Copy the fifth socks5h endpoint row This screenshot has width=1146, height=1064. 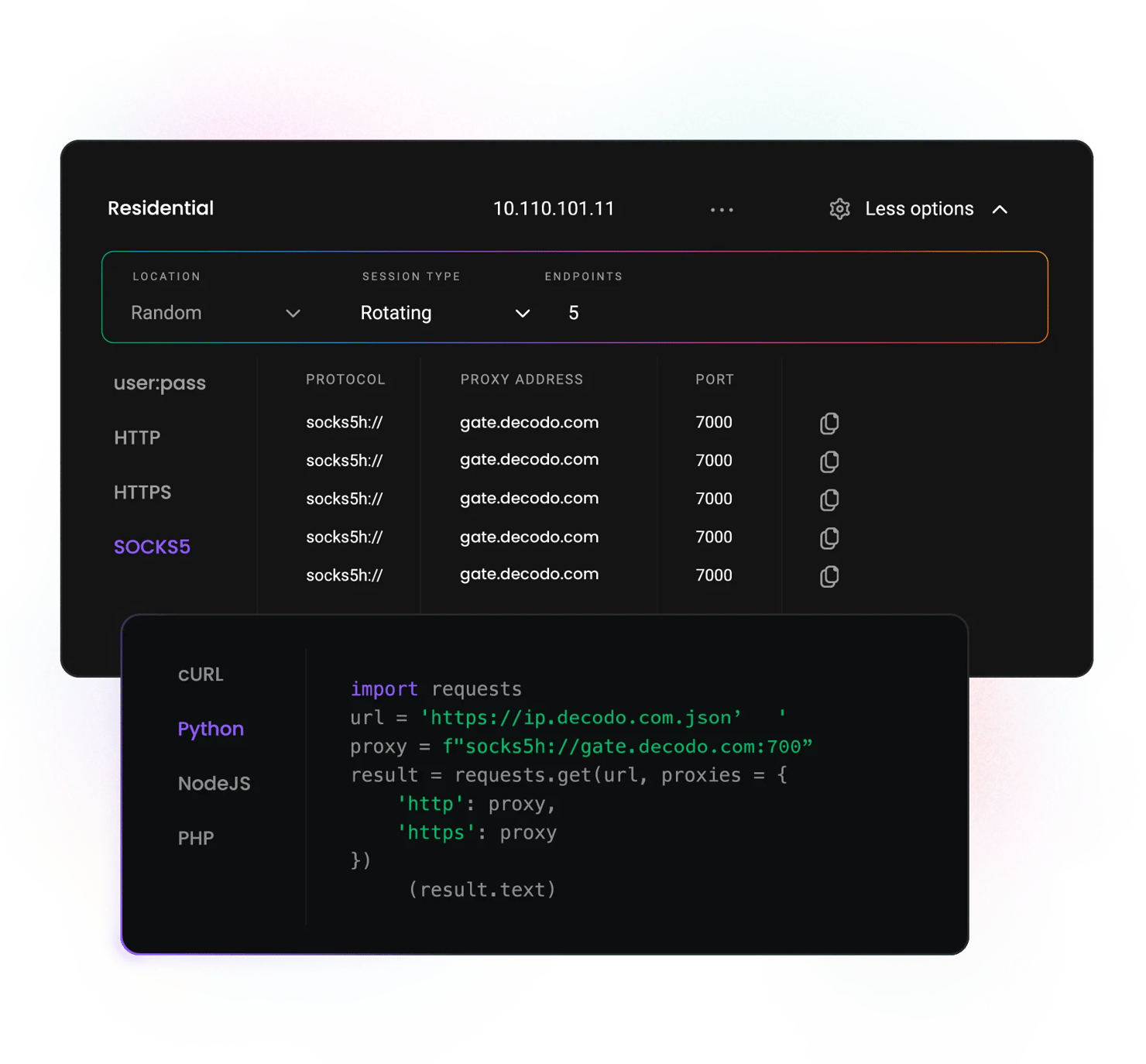click(x=829, y=576)
